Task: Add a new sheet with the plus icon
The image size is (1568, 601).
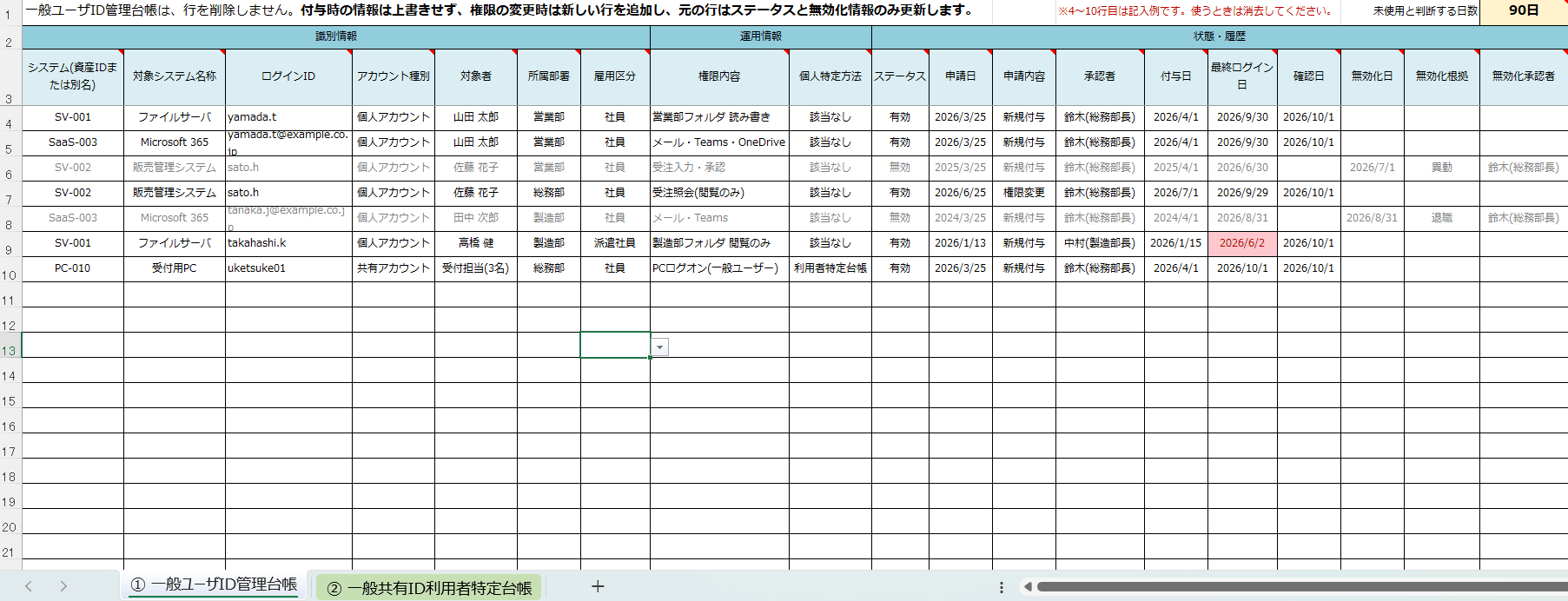Action: (598, 586)
